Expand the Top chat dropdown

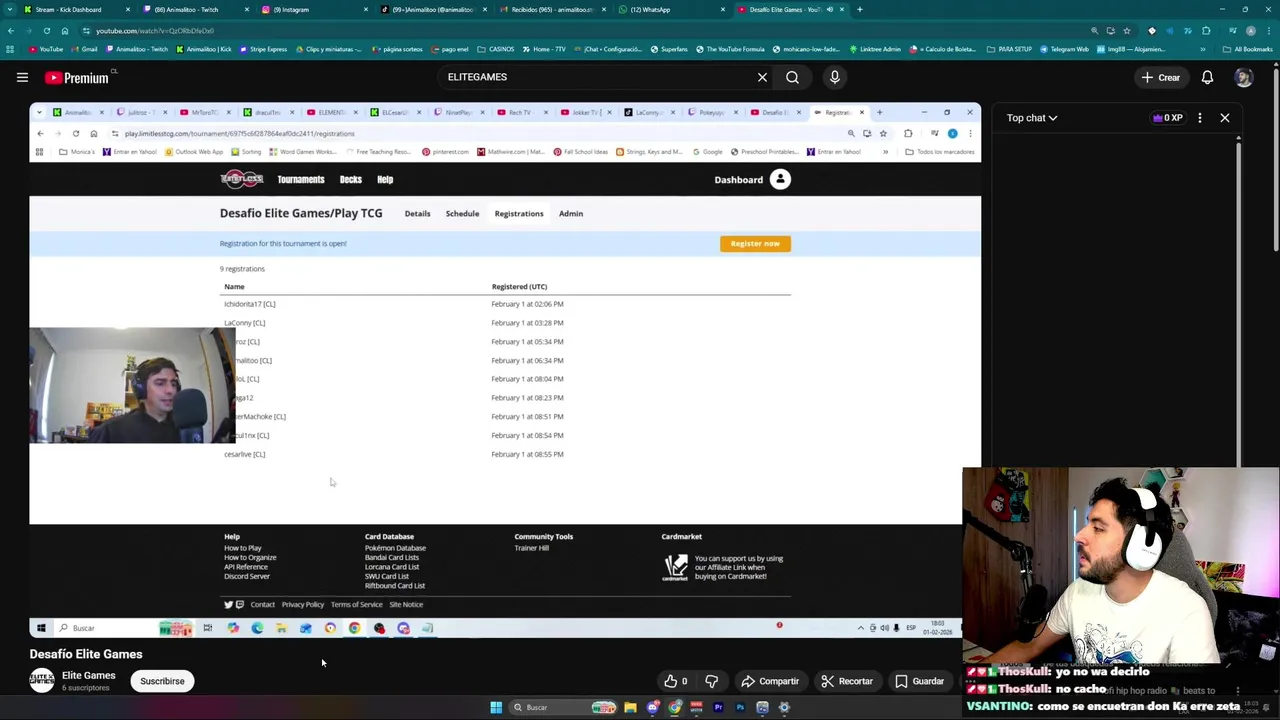[x=1032, y=118]
